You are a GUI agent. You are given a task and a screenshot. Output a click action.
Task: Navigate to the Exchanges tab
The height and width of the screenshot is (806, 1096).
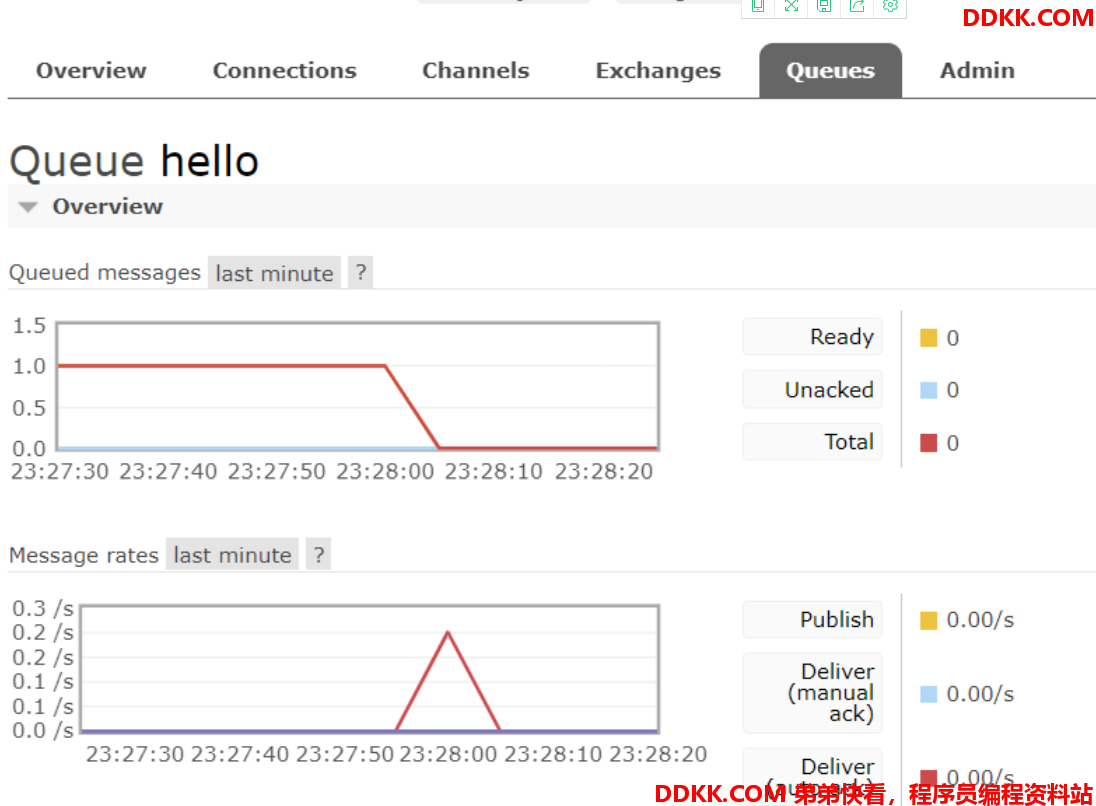coord(658,71)
